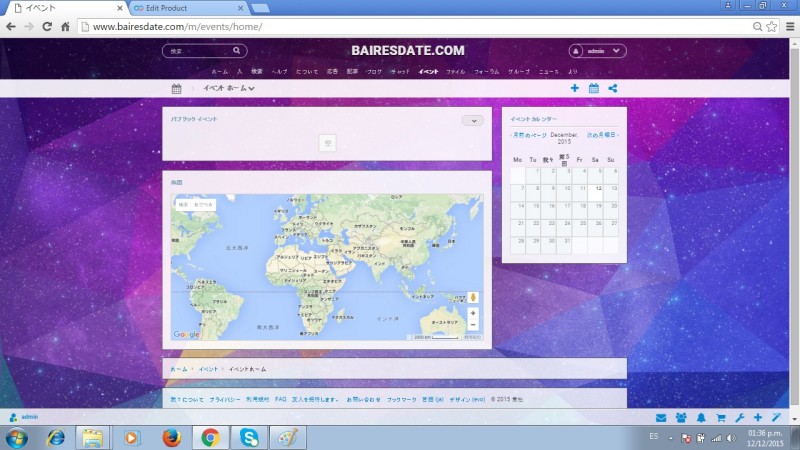
Task: Click the blue calendar icon in submenu bar
Action: 594,88
